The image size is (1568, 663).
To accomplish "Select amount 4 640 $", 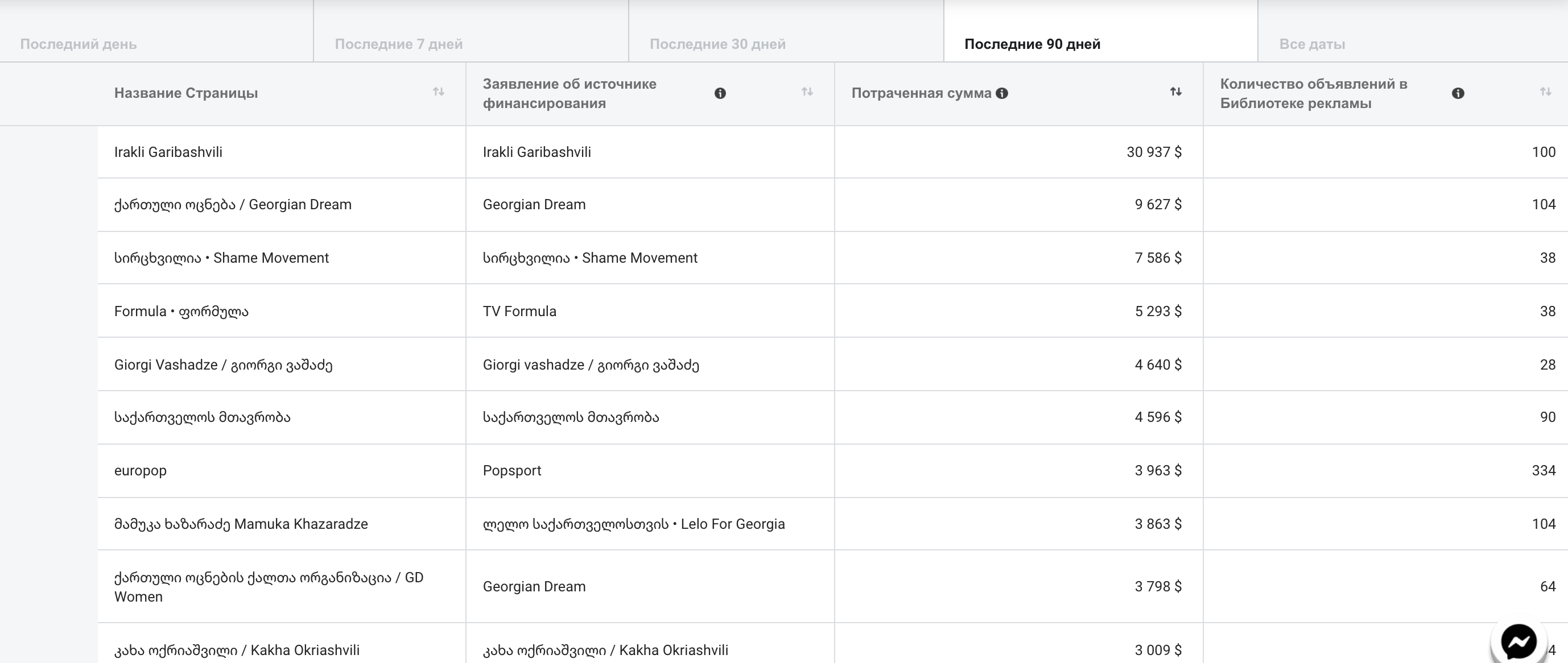I will (x=1158, y=365).
